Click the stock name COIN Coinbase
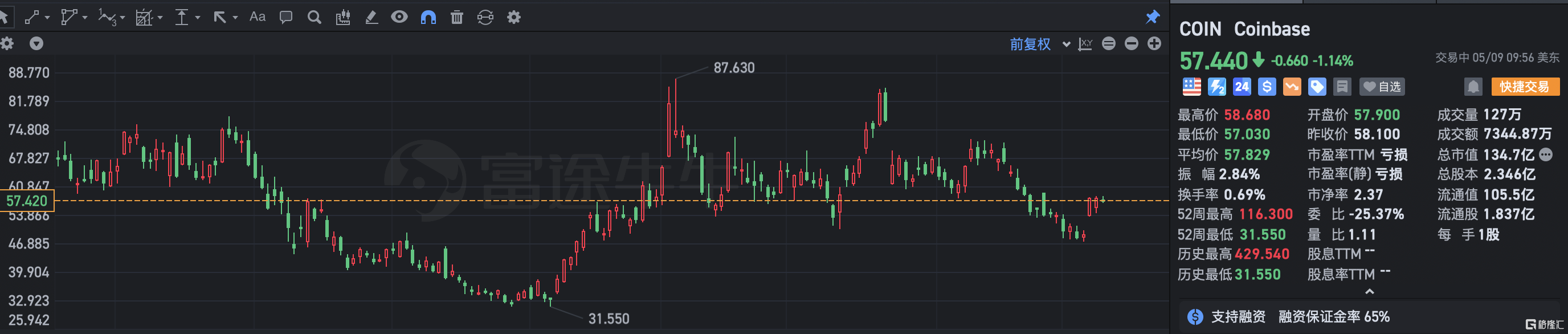1568x334 pixels. (x=1244, y=29)
